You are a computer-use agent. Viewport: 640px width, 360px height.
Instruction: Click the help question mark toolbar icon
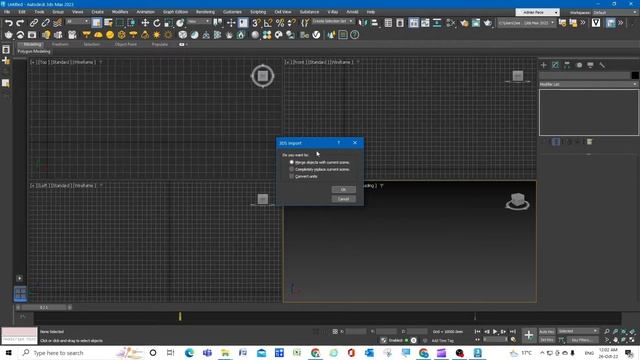click(x=355, y=35)
